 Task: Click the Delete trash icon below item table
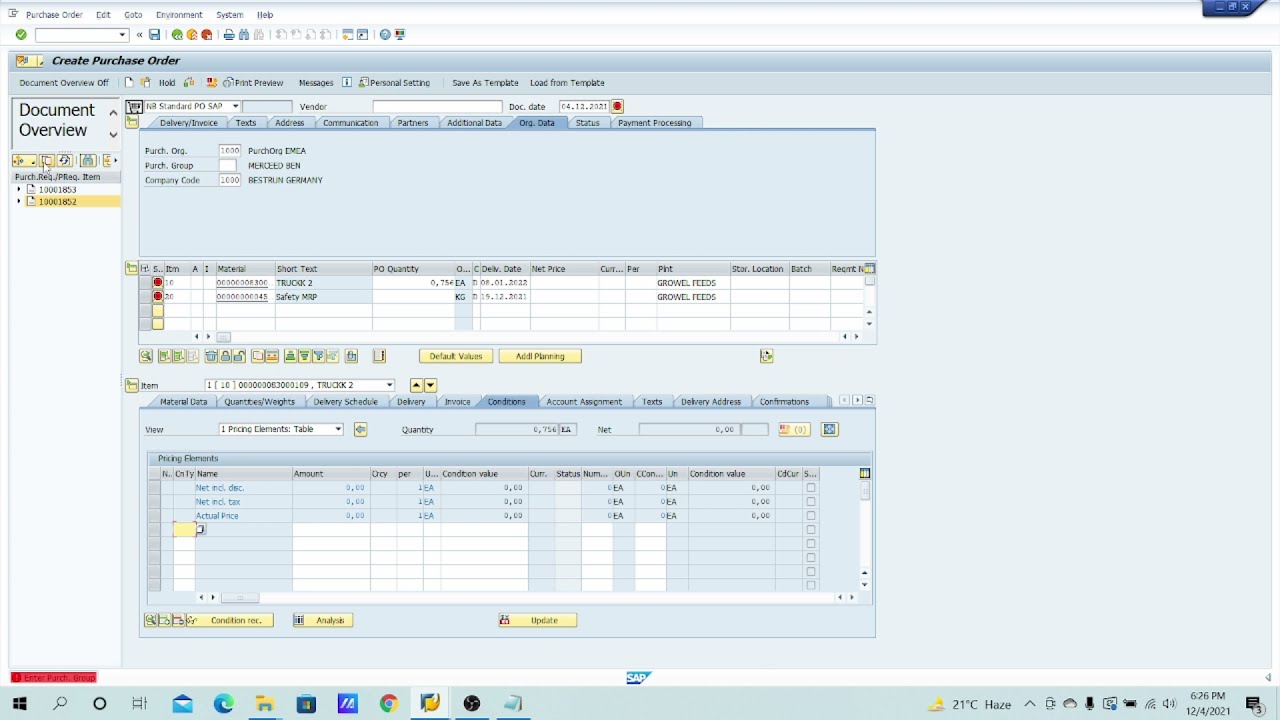point(211,356)
